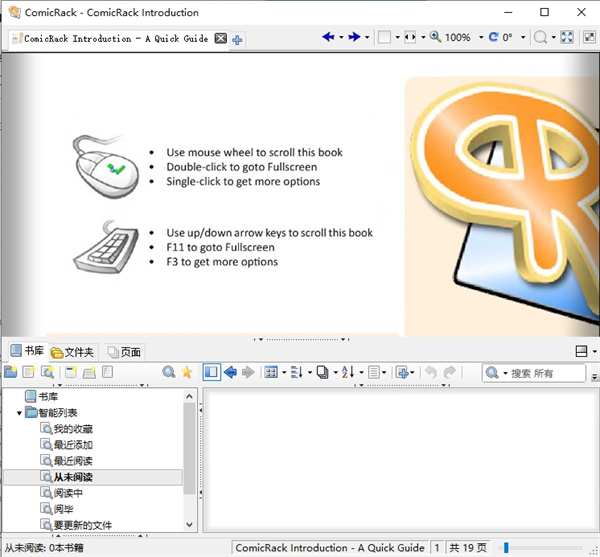Click page number 1 in status bar
Screen dimensions: 600x557
pyautogui.click(x=437, y=548)
